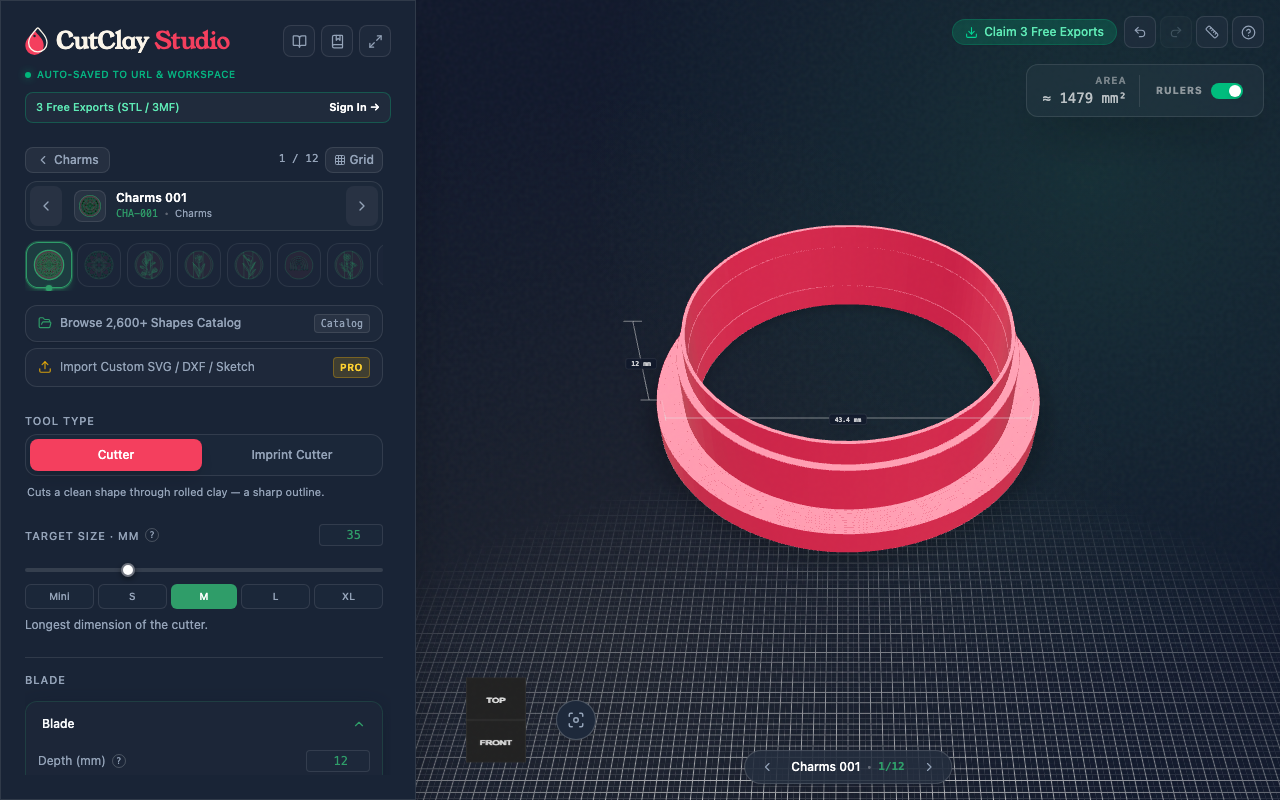Viewport: 1280px width, 800px height.
Task: Go back to the Charms category
Action: [68, 160]
